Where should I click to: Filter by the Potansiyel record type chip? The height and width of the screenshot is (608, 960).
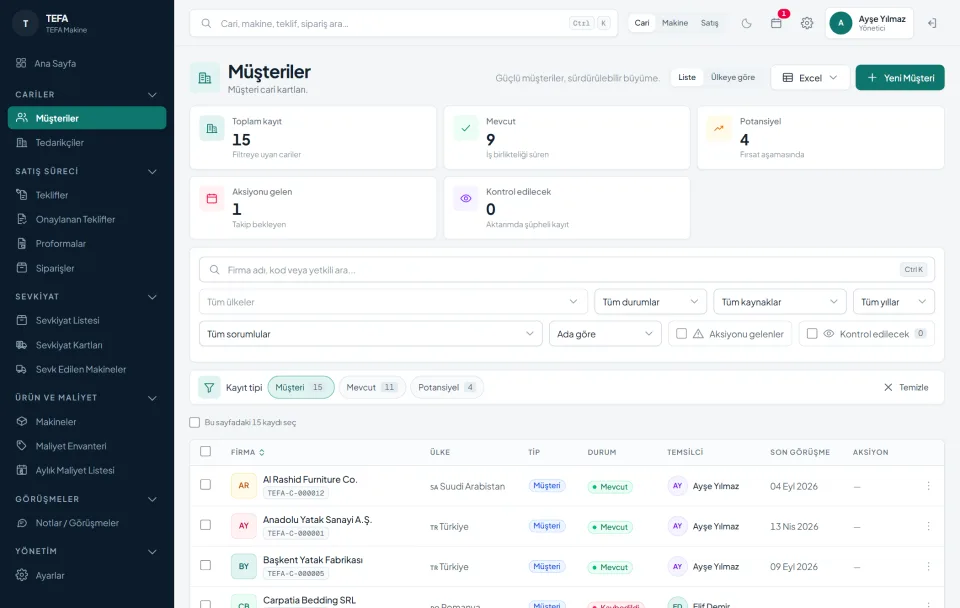pyautogui.click(x=447, y=388)
